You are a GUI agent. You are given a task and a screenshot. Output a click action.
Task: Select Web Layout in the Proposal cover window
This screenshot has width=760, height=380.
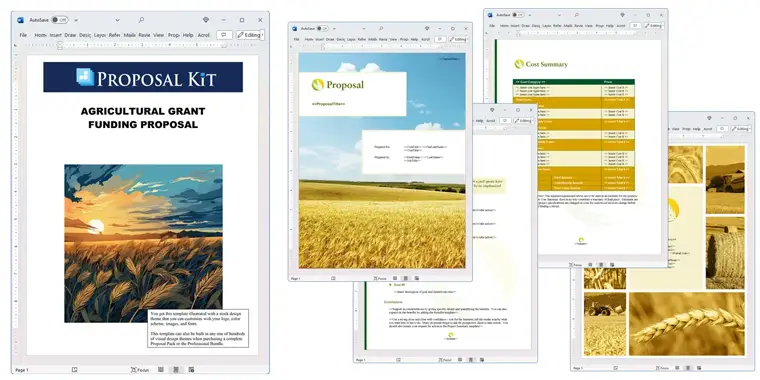[416, 278]
